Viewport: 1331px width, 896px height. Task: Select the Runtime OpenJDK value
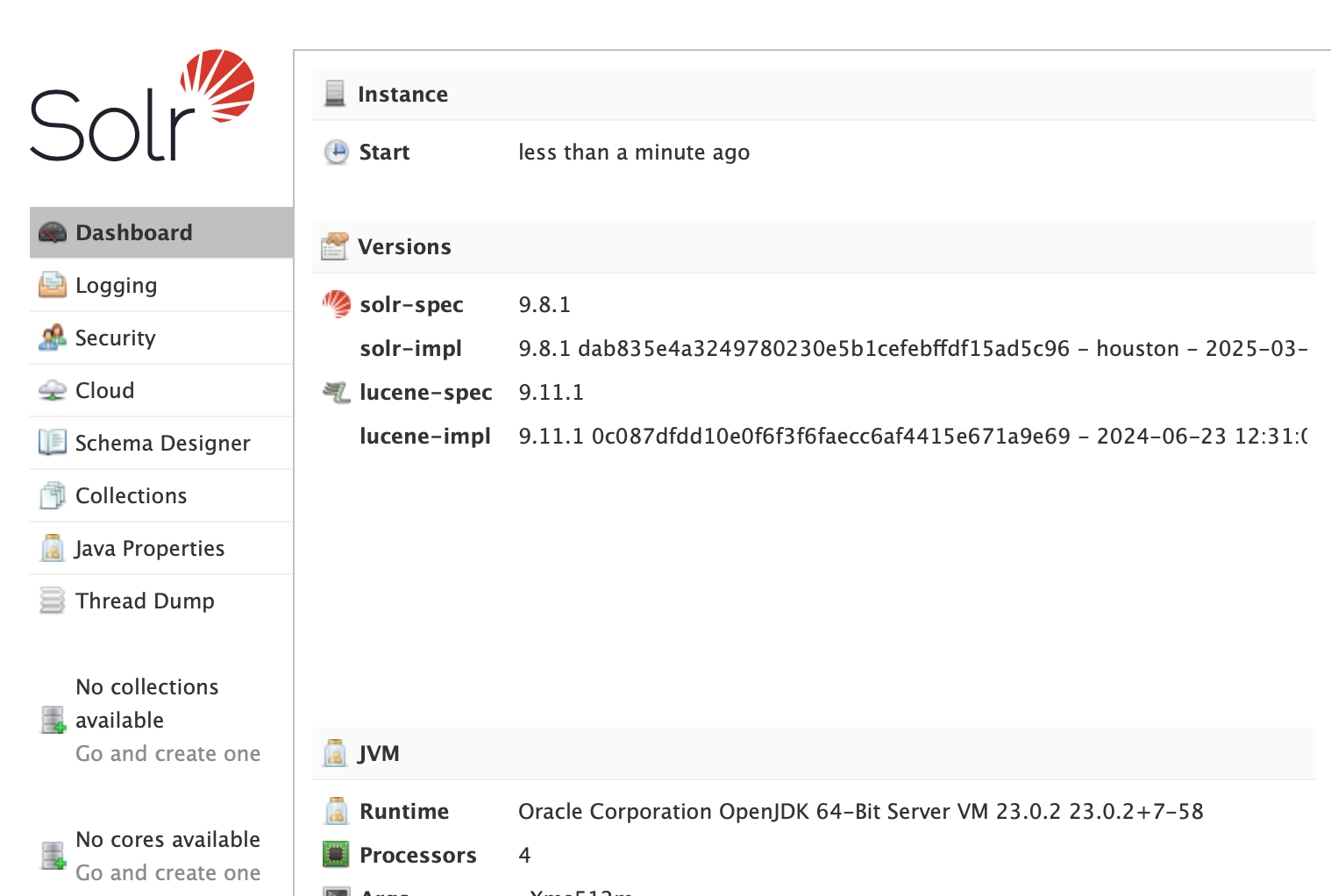tap(861, 812)
